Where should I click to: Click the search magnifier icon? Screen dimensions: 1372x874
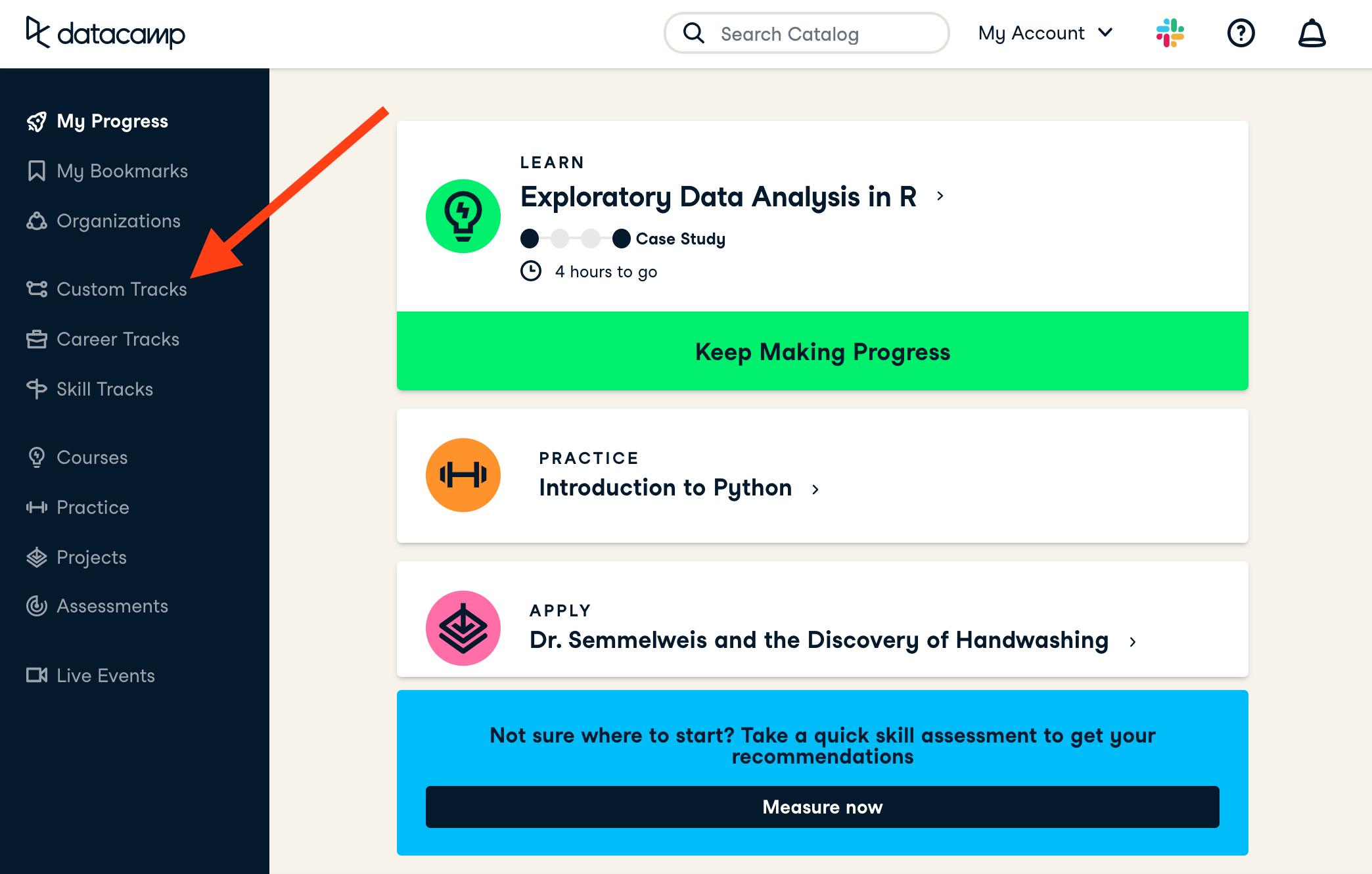point(693,33)
